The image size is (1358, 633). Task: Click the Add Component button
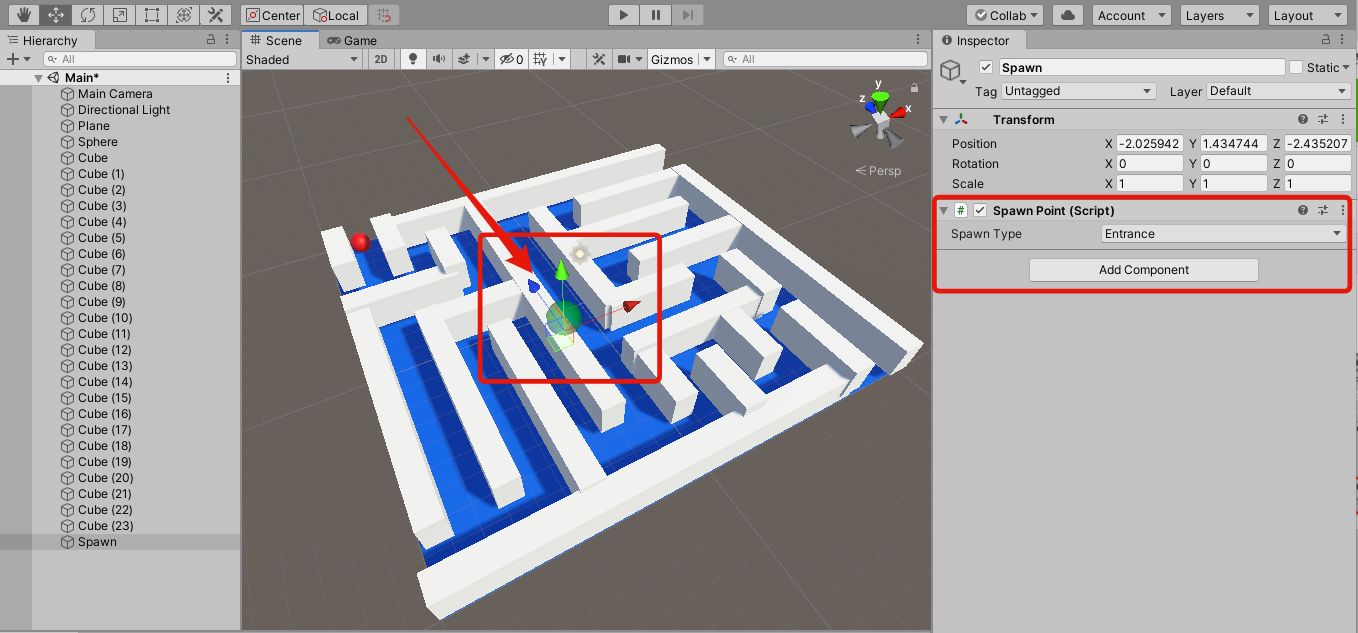[x=1143, y=270]
